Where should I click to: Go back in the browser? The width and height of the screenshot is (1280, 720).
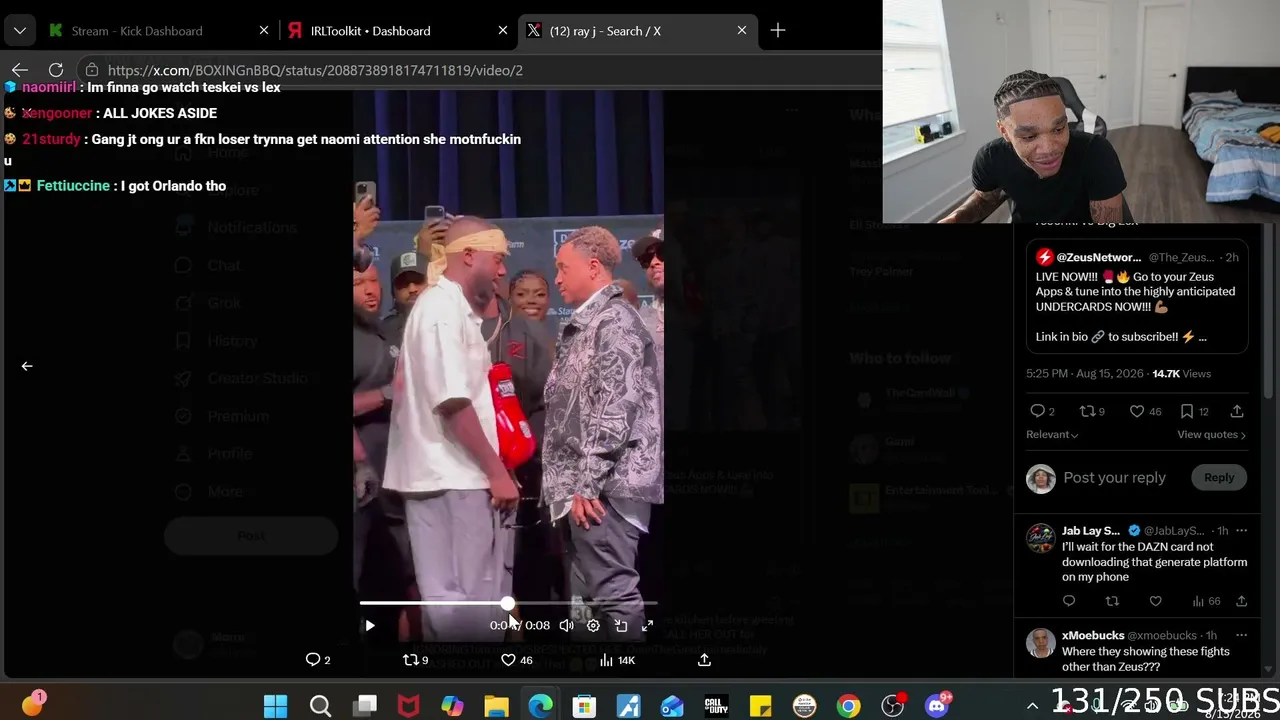pos(20,70)
